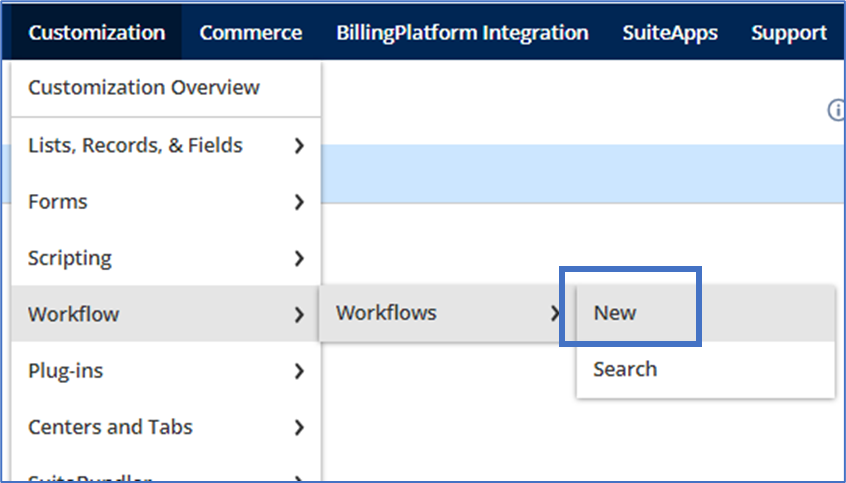Select the Centers and Tabs menu item
Screen dimensions: 846x483
point(166,427)
